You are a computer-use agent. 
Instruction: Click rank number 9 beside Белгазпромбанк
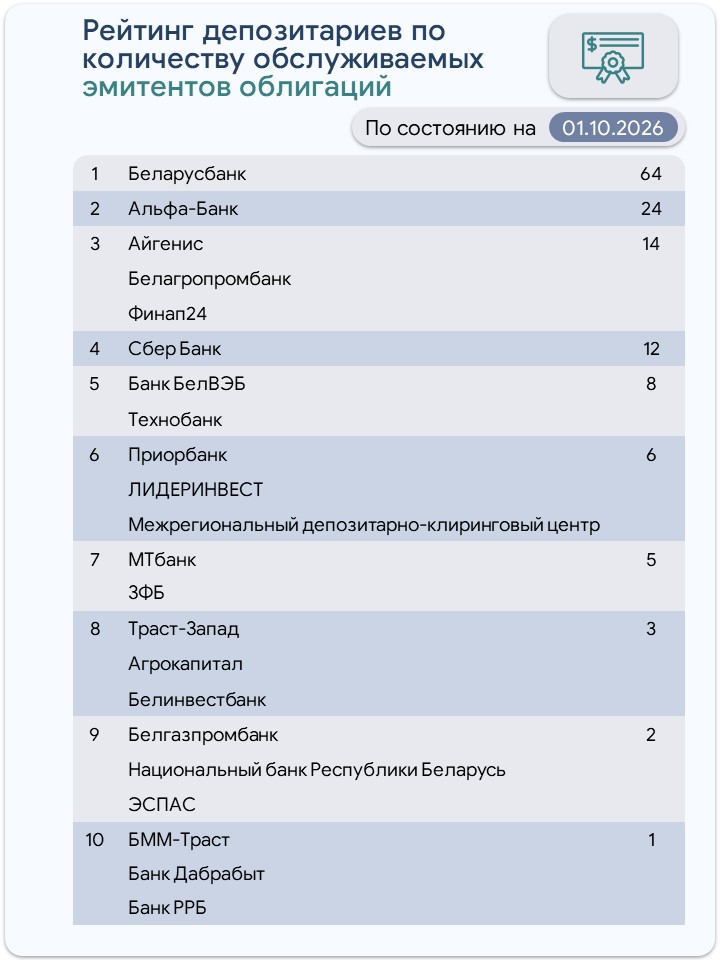[x=94, y=734]
